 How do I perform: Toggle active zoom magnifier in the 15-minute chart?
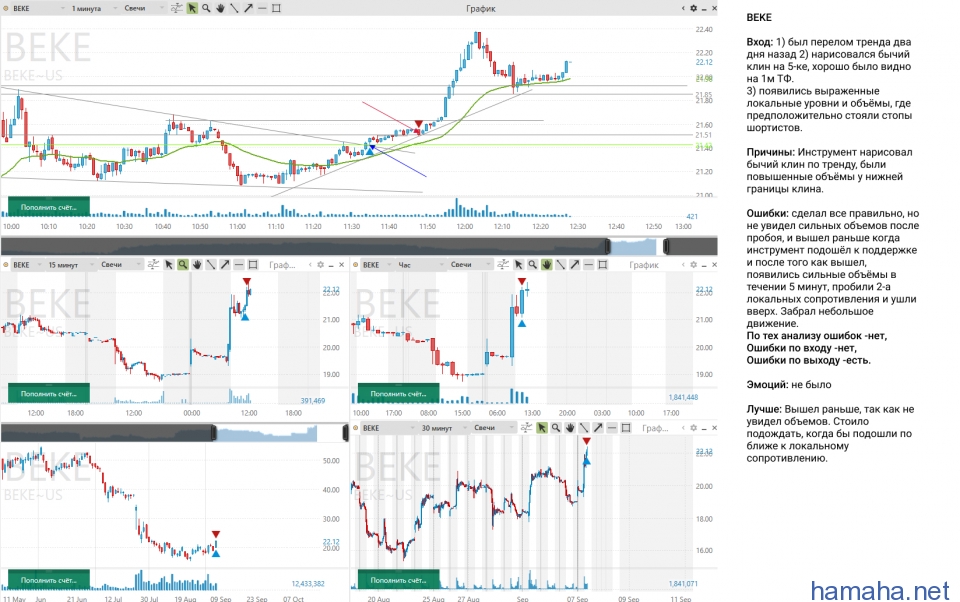(x=182, y=265)
